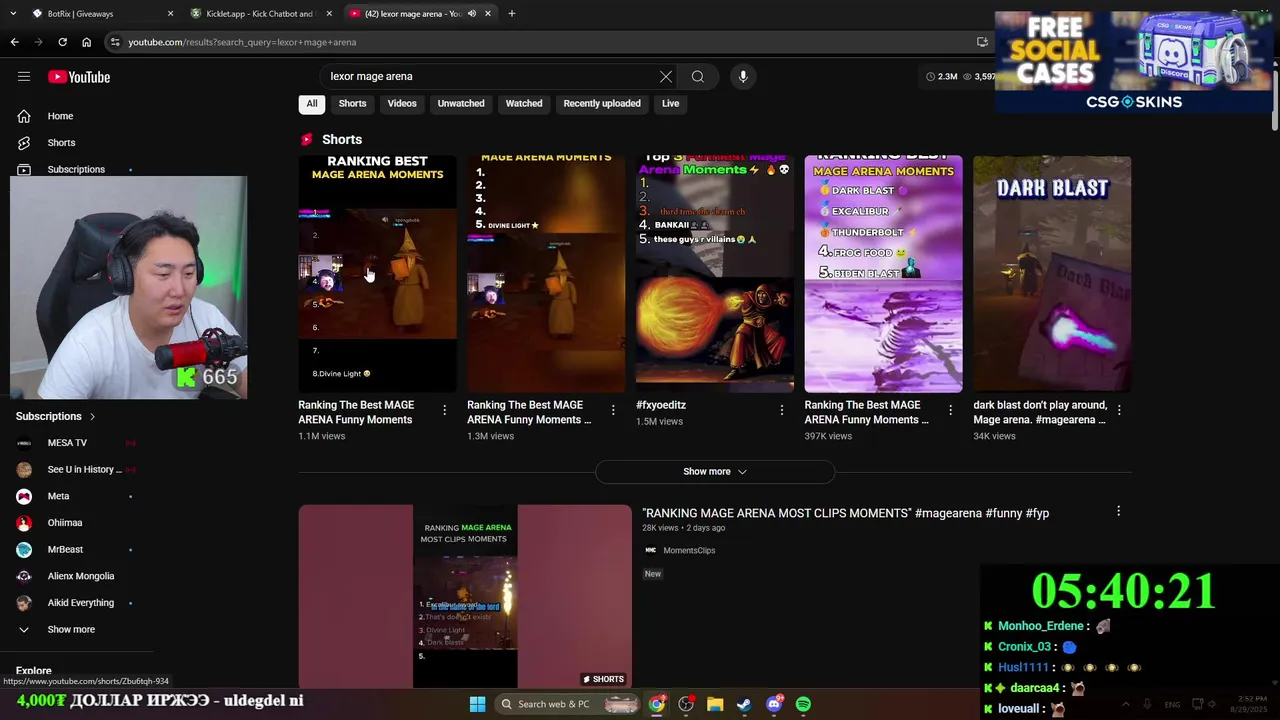
Task: Open the browser home page
Action: coord(86,42)
